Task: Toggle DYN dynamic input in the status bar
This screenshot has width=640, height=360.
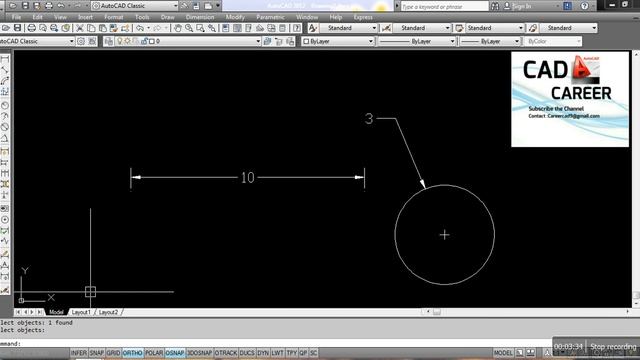Action: pos(263,353)
